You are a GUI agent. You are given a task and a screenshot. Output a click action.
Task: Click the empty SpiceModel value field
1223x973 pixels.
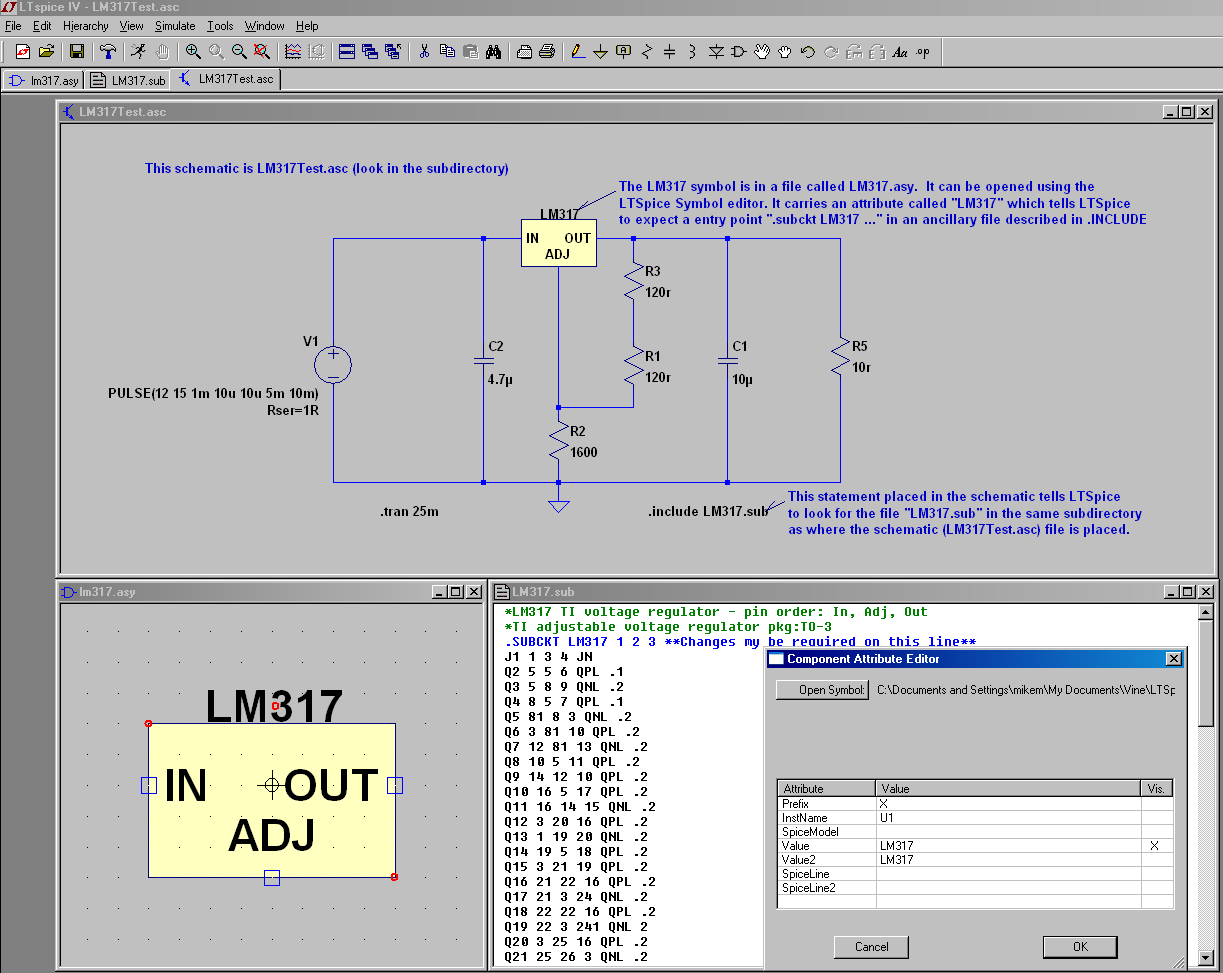1008,832
